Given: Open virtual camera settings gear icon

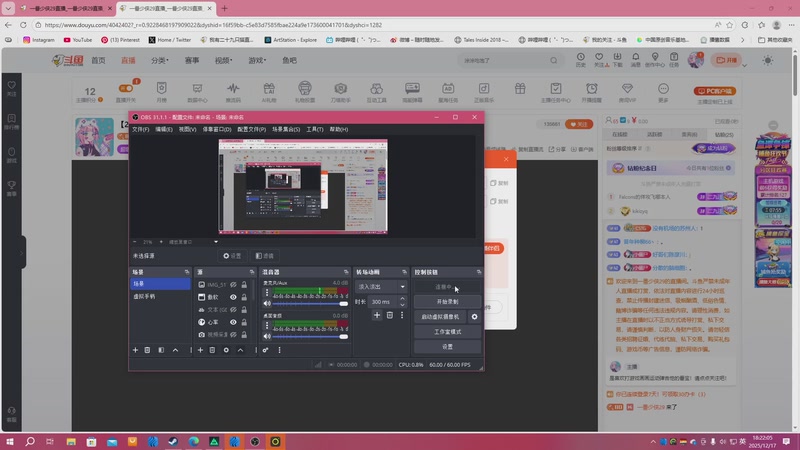Looking at the screenshot, I should click(x=475, y=316).
